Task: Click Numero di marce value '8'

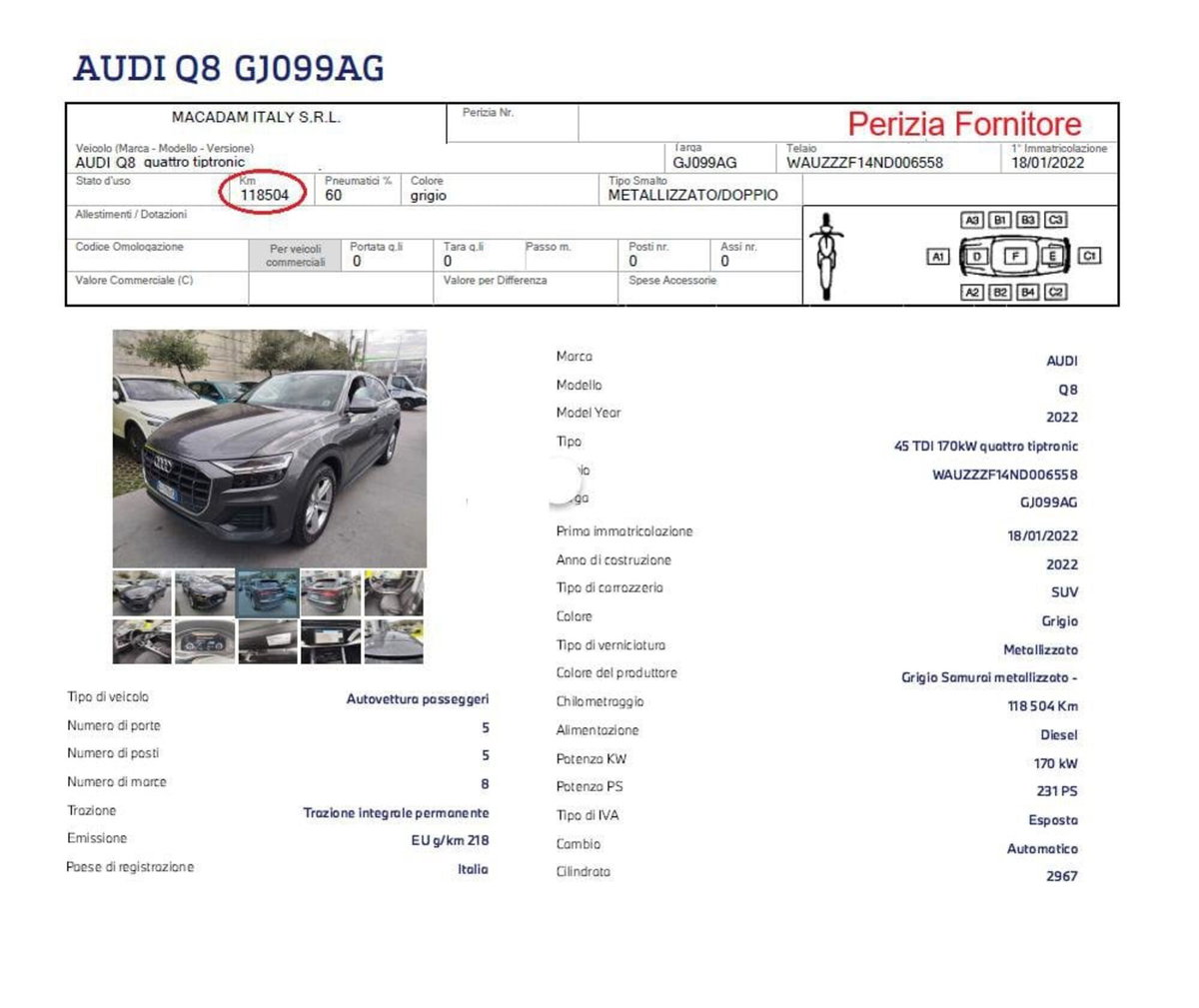Action: point(485,784)
